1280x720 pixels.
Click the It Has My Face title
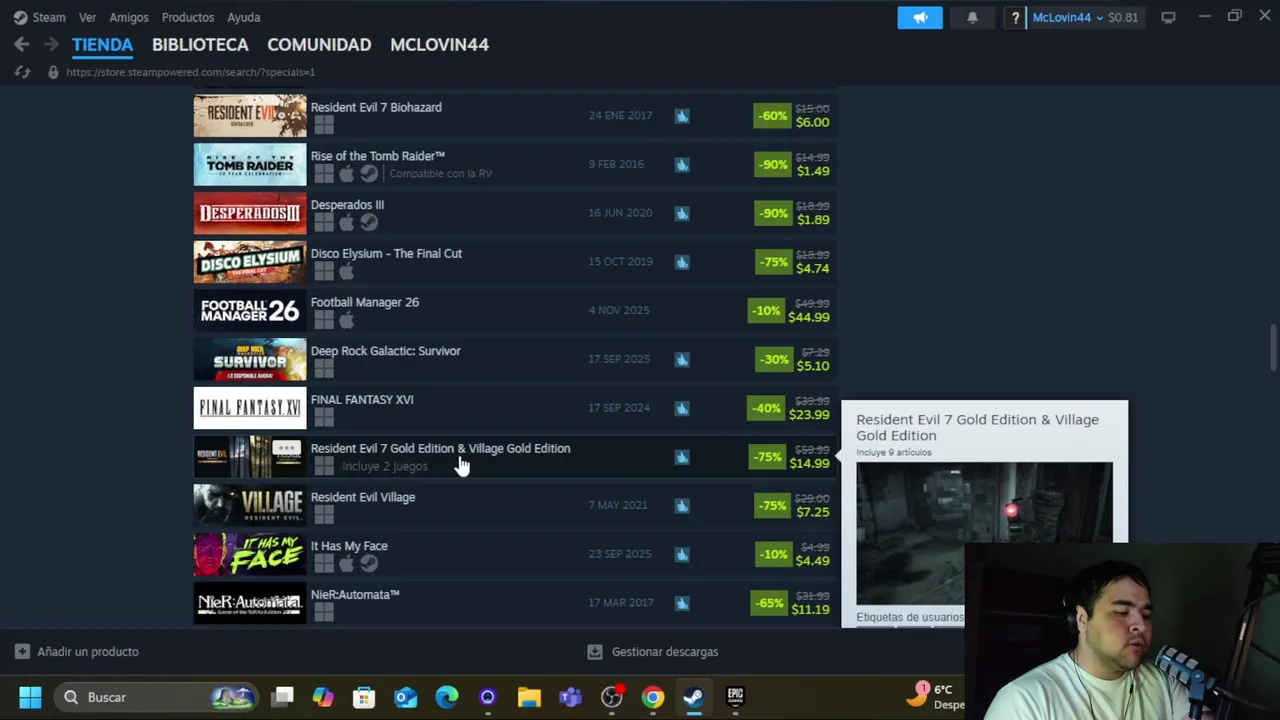(x=349, y=546)
